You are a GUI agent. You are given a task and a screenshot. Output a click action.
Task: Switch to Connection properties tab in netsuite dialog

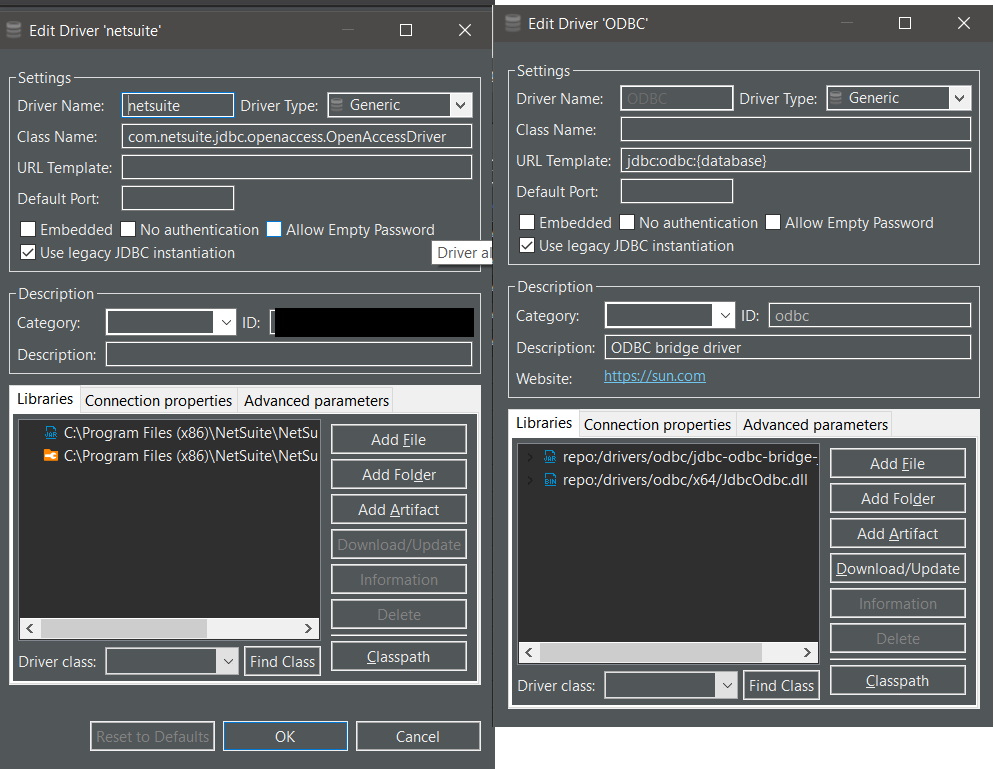[x=158, y=400]
